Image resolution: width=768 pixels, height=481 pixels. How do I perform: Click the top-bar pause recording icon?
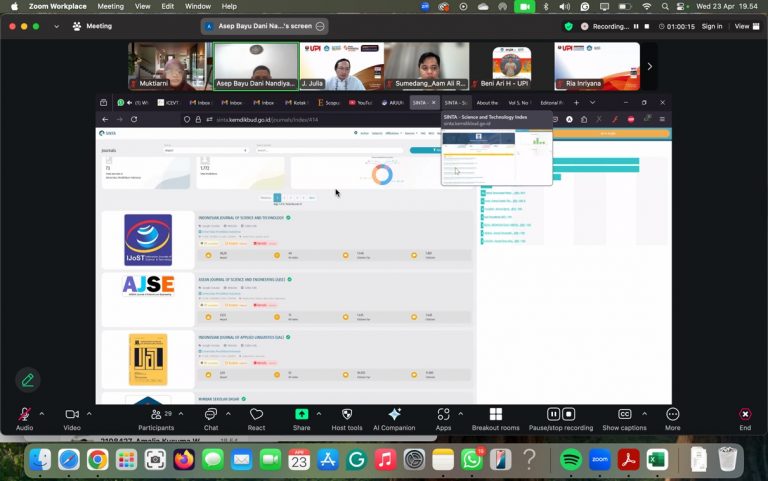pos(636,26)
